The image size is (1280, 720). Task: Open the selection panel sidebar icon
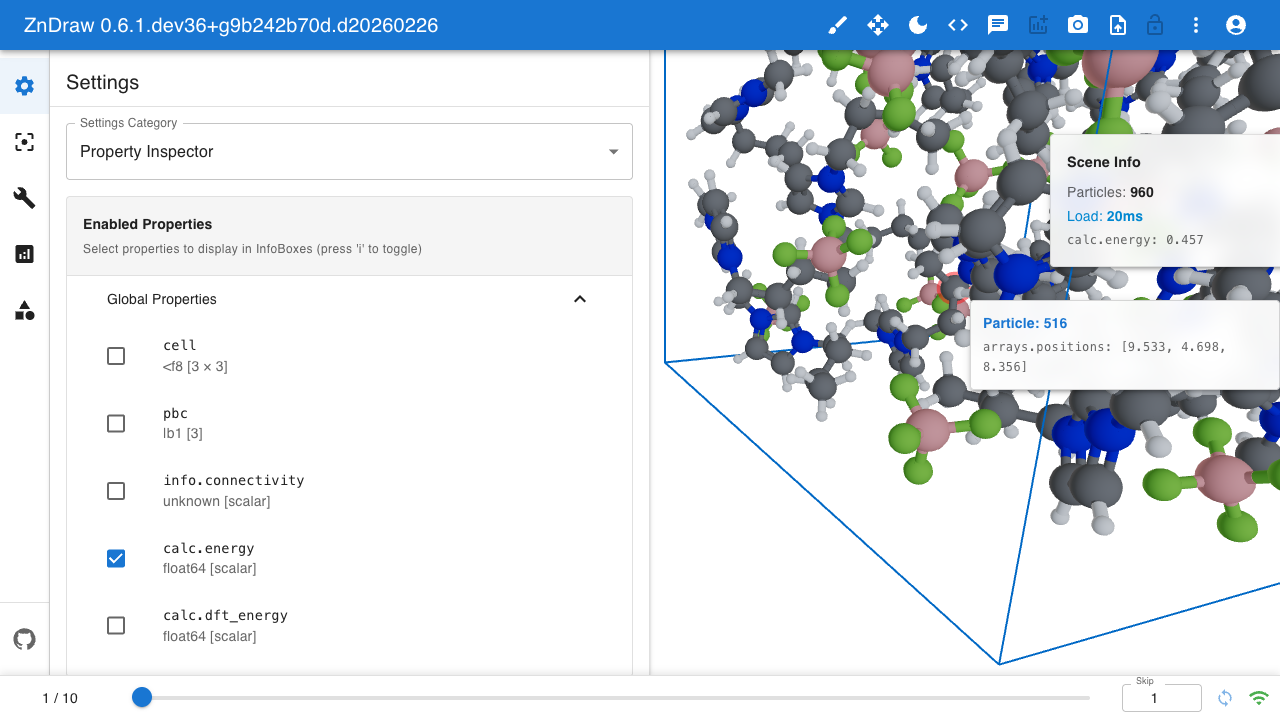pos(25,142)
